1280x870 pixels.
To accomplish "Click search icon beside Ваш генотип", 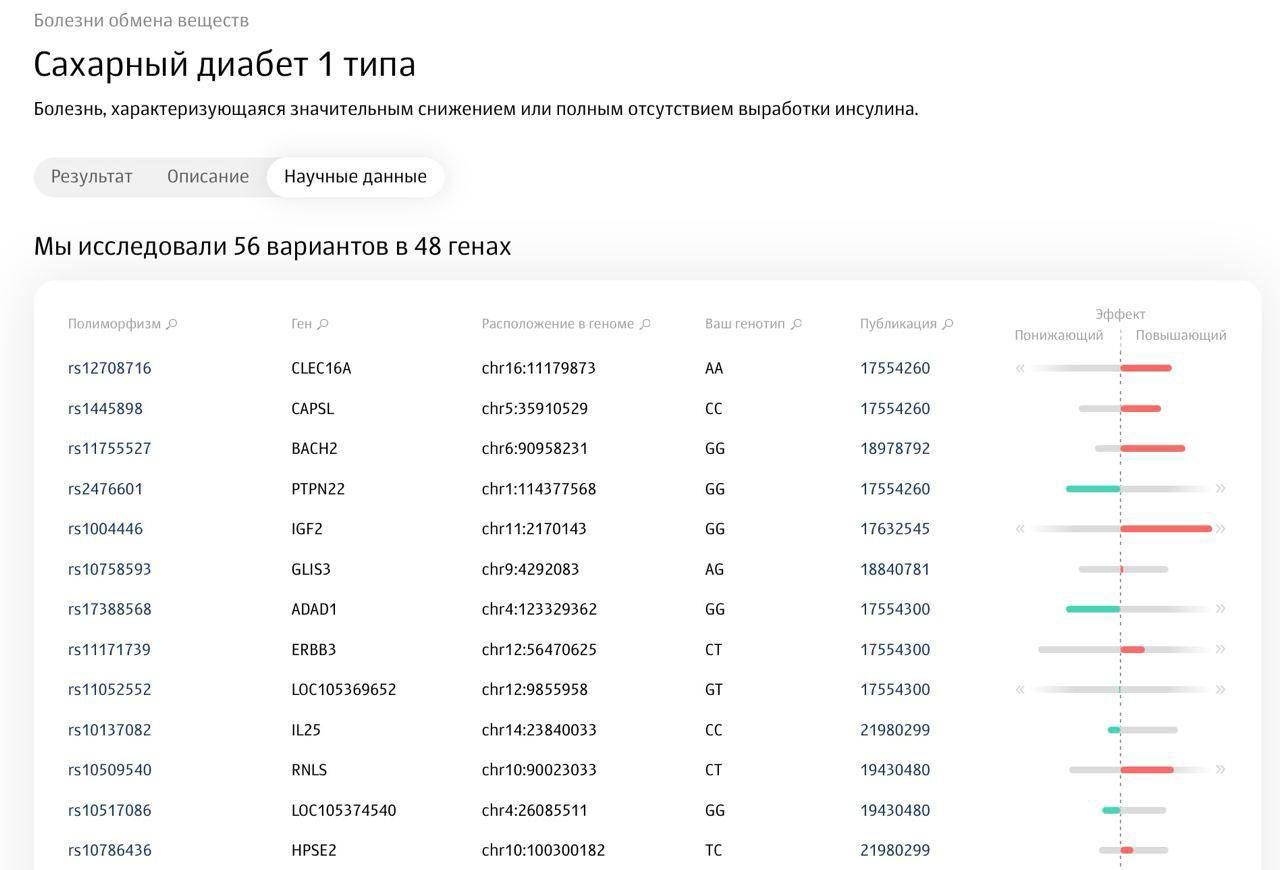I will (x=796, y=324).
